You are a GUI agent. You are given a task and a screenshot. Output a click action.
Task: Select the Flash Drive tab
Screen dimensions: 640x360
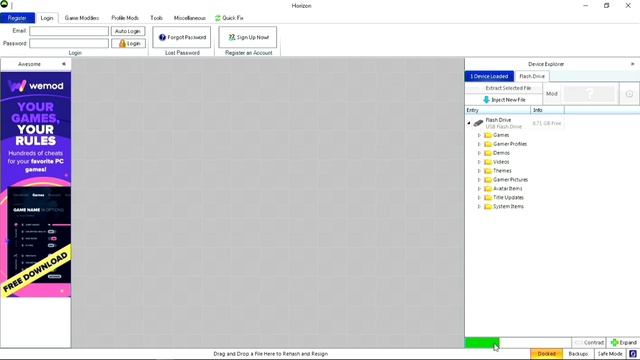[x=532, y=76]
